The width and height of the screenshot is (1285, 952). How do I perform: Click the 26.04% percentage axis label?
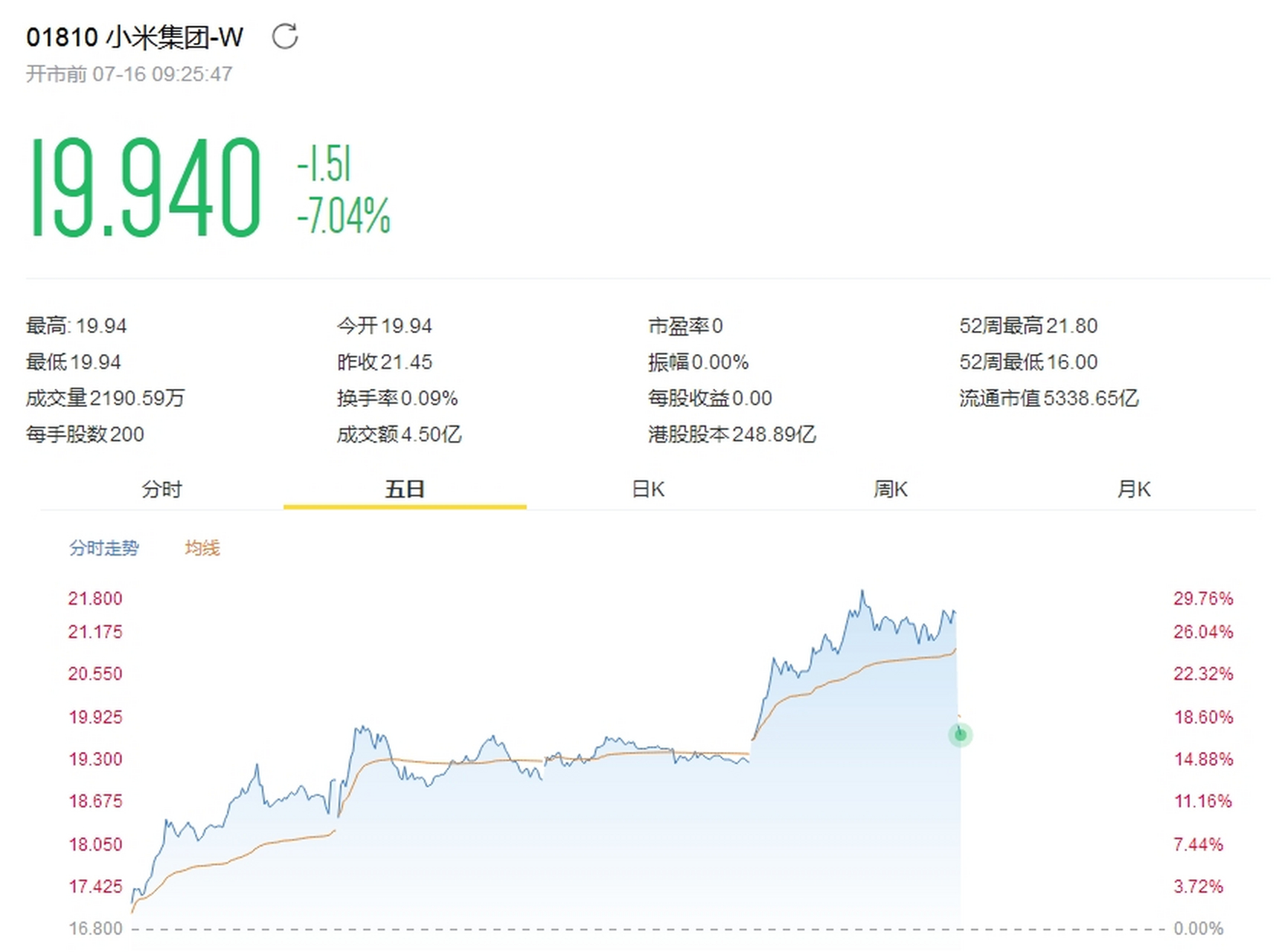point(1203,632)
